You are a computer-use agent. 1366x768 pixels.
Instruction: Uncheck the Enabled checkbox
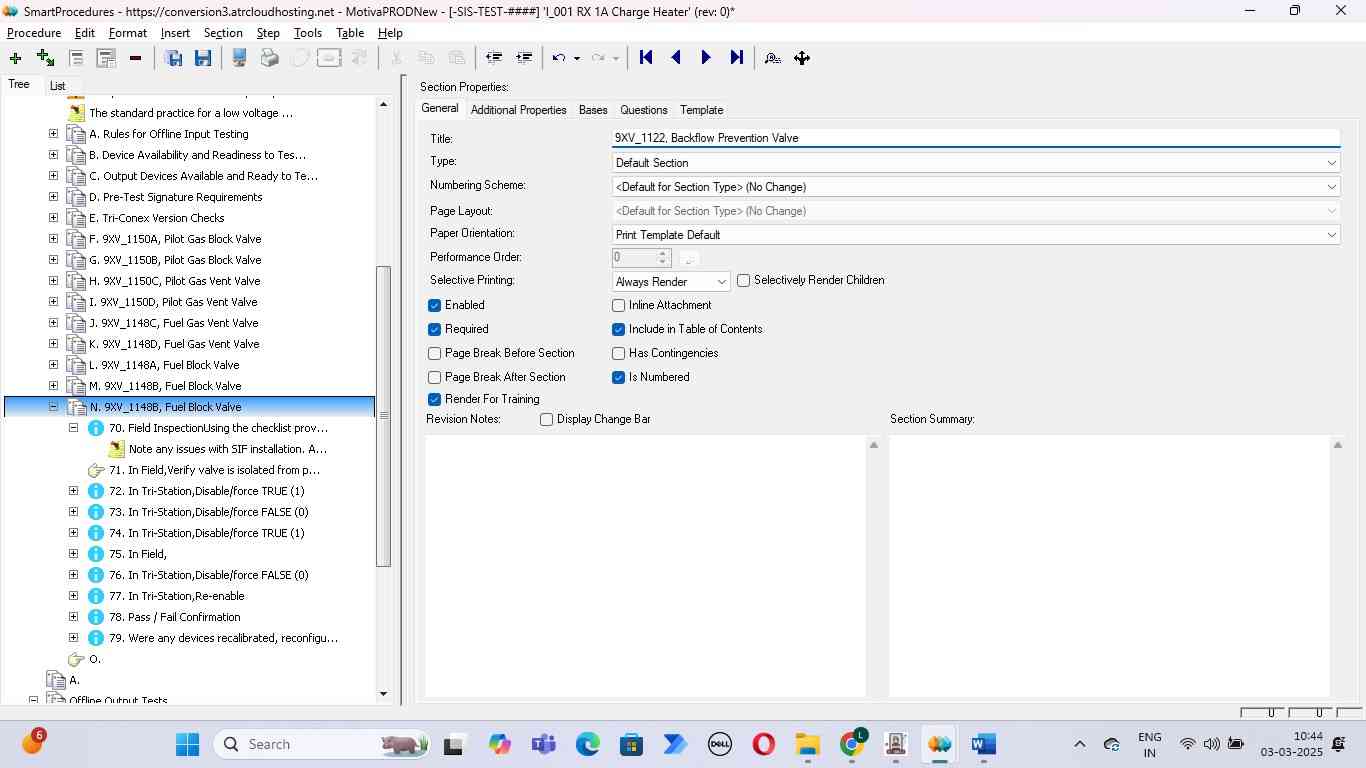pos(434,305)
